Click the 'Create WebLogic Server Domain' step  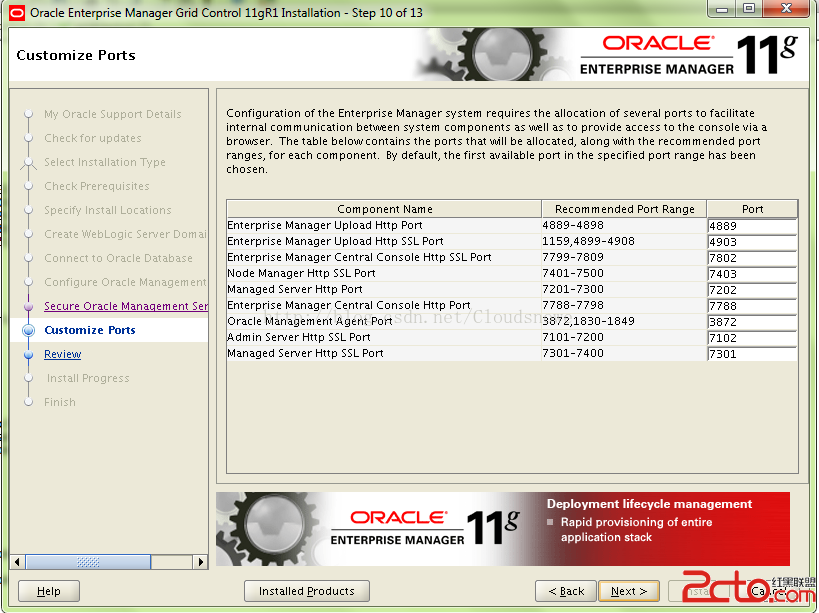(125, 234)
